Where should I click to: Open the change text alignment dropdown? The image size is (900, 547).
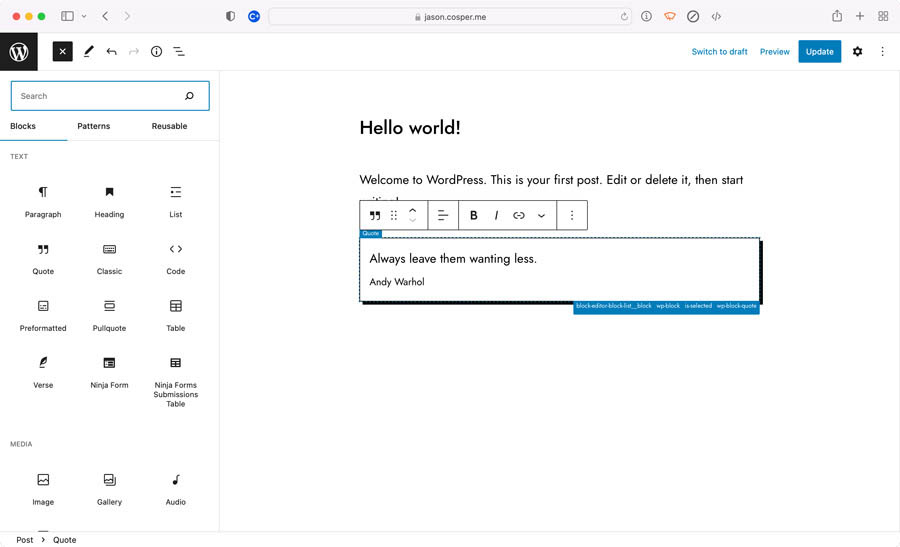(x=443, y=215)
